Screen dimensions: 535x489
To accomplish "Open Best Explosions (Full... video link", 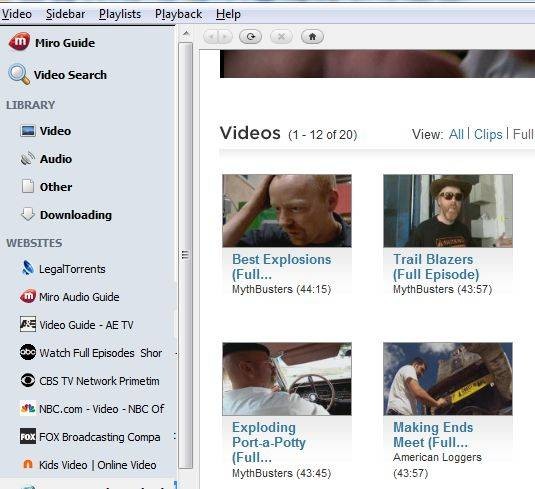I will click(281, 267).
